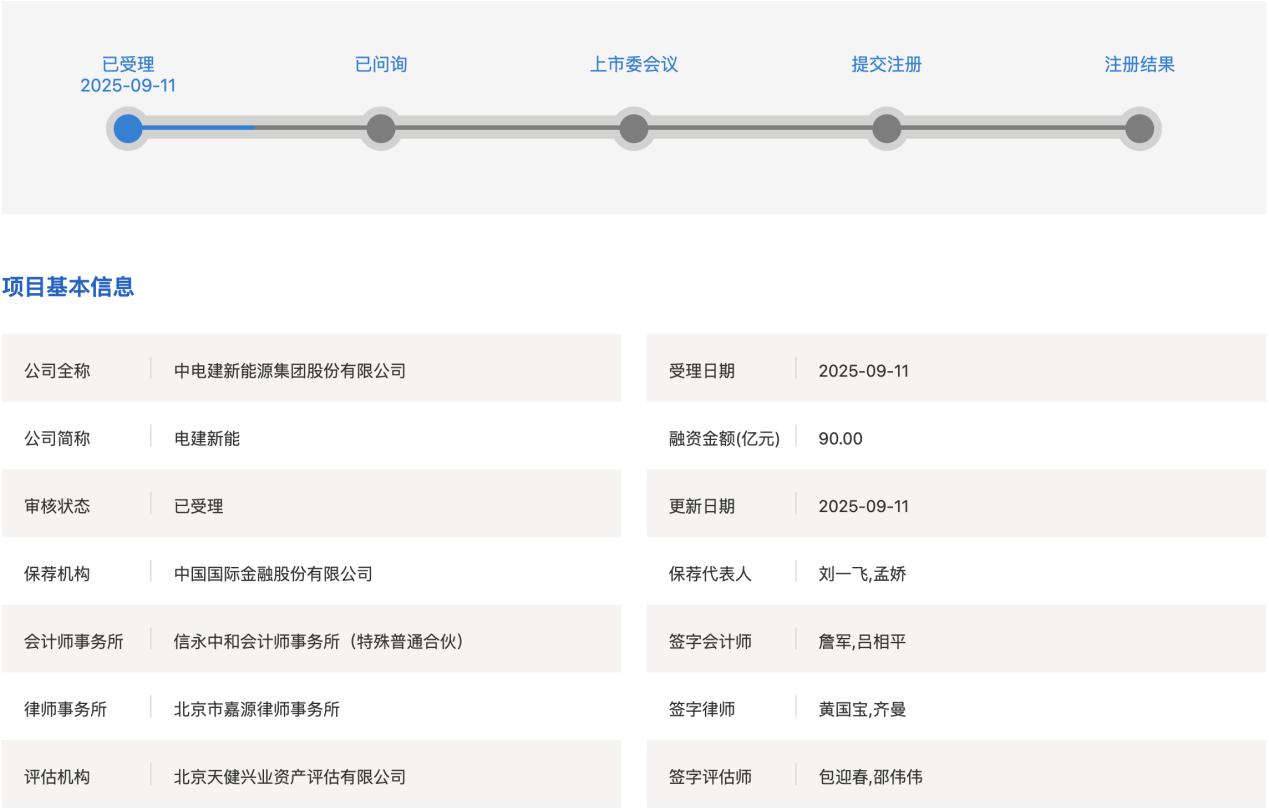
Task: Click the 已受理 blue progress step circle
Action: pos(128,128)
